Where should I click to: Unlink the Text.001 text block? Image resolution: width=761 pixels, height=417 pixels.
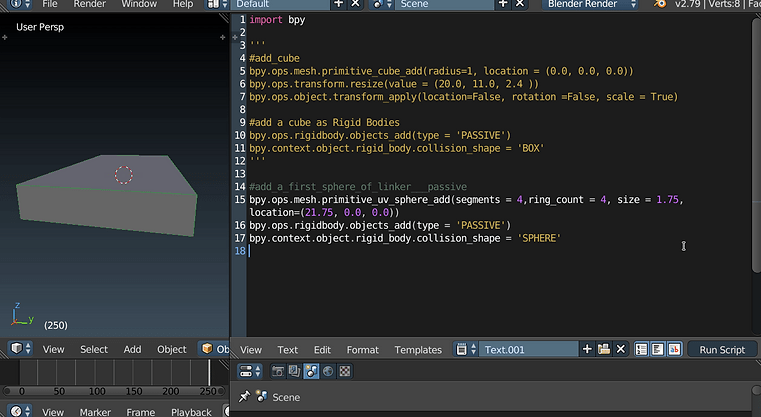click(621, 349)
